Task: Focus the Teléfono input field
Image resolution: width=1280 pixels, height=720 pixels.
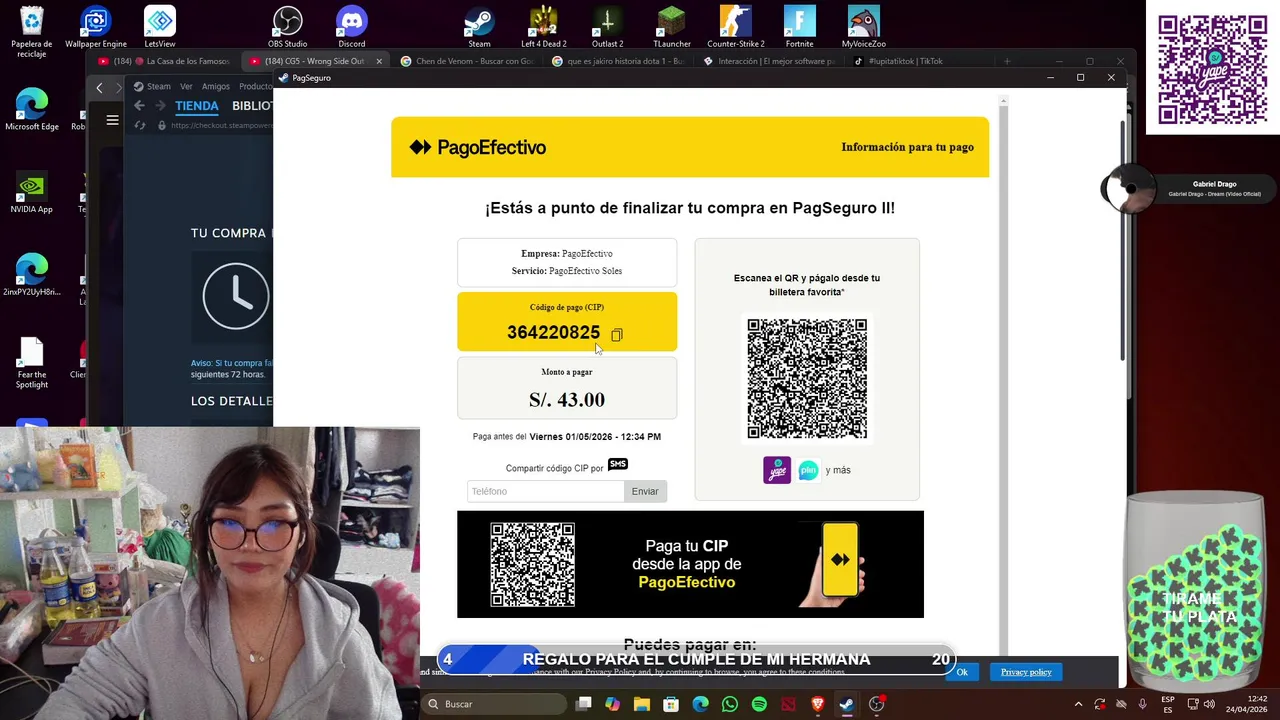Action: (x=546, y=491)
